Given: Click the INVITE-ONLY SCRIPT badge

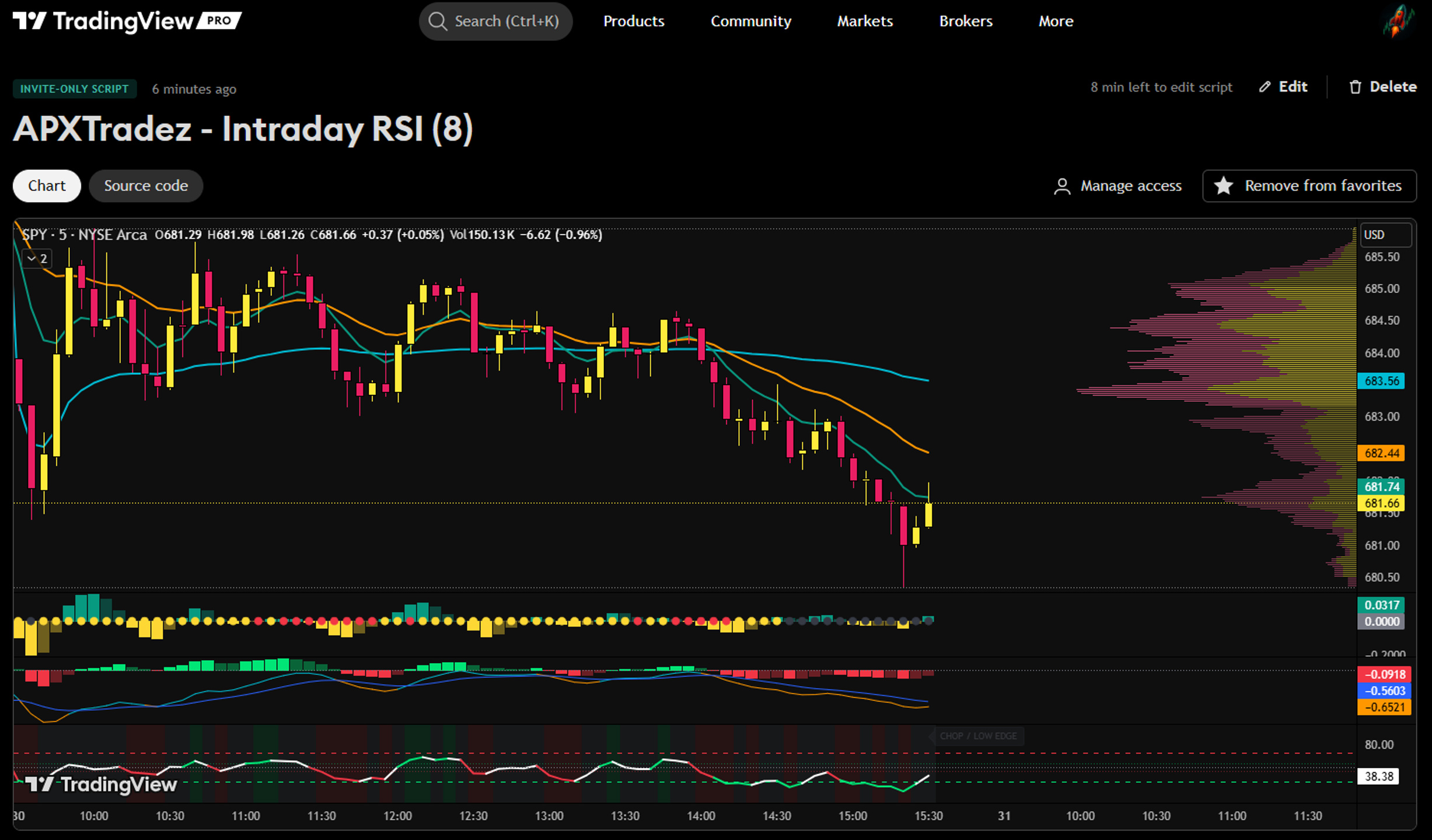Looking at the screenshot, I should click(75, 89).
